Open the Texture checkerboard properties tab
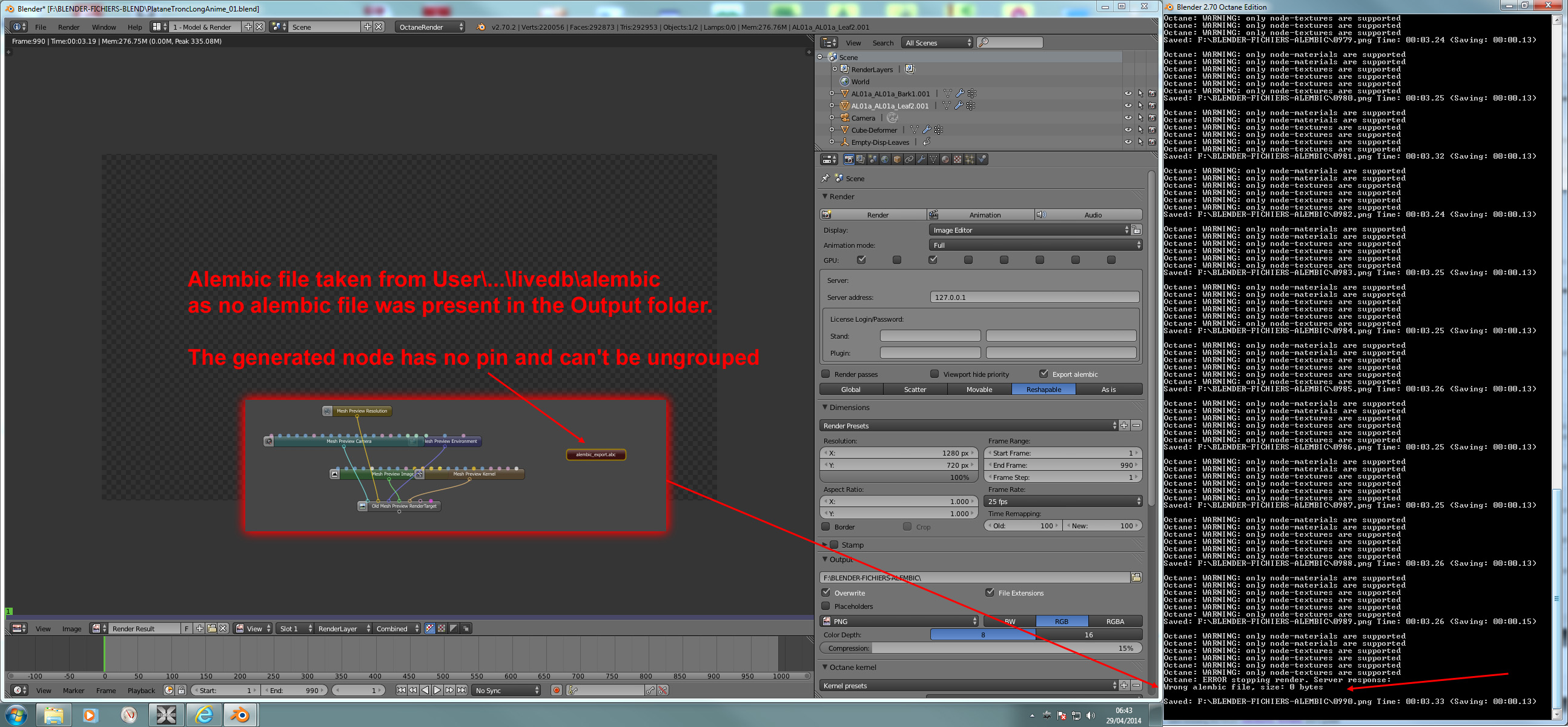The width and height of the screenshot is (1568, 727). click(958, 159)
